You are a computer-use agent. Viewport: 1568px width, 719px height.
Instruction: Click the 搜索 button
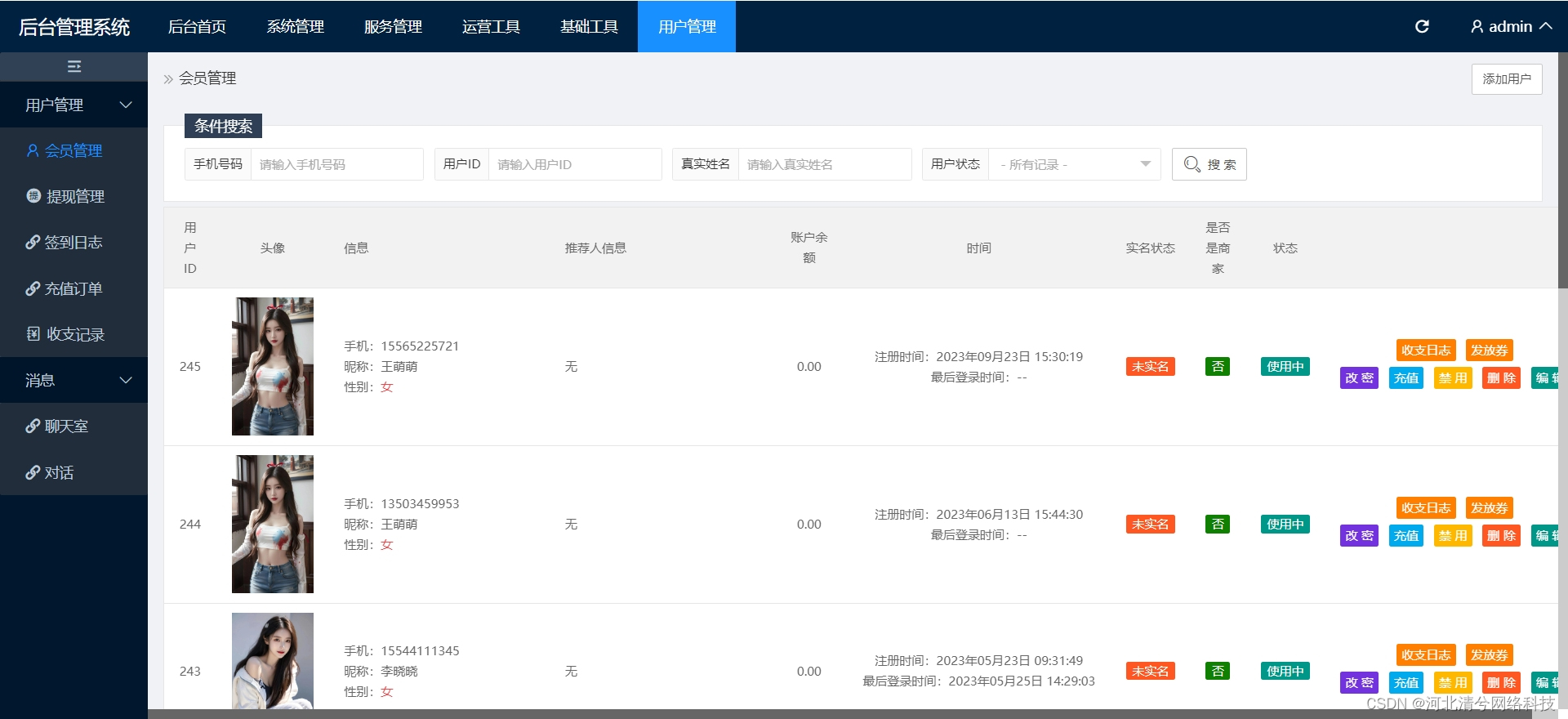click(1209, 164)
